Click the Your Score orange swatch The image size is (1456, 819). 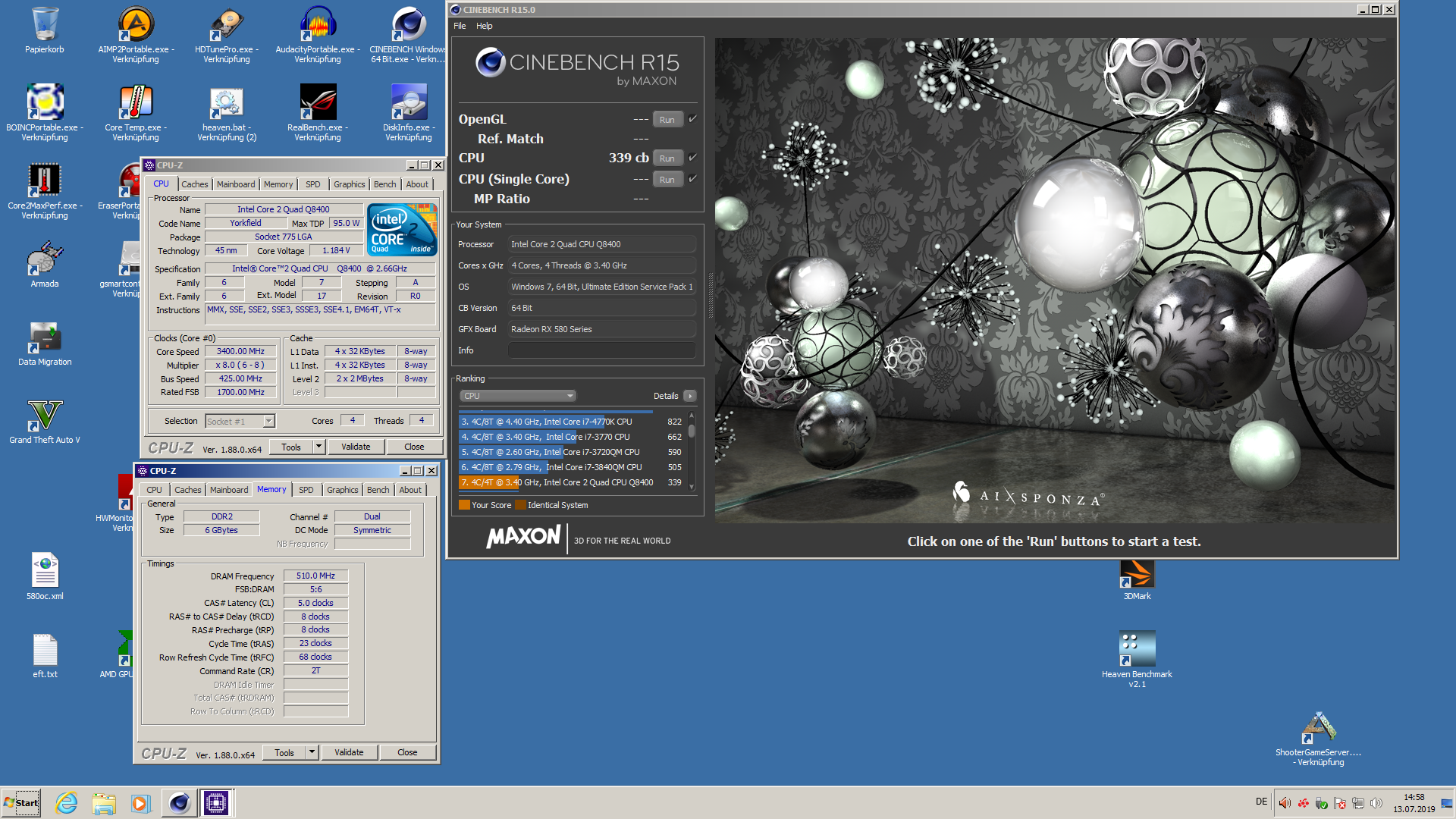coord(464,505)
